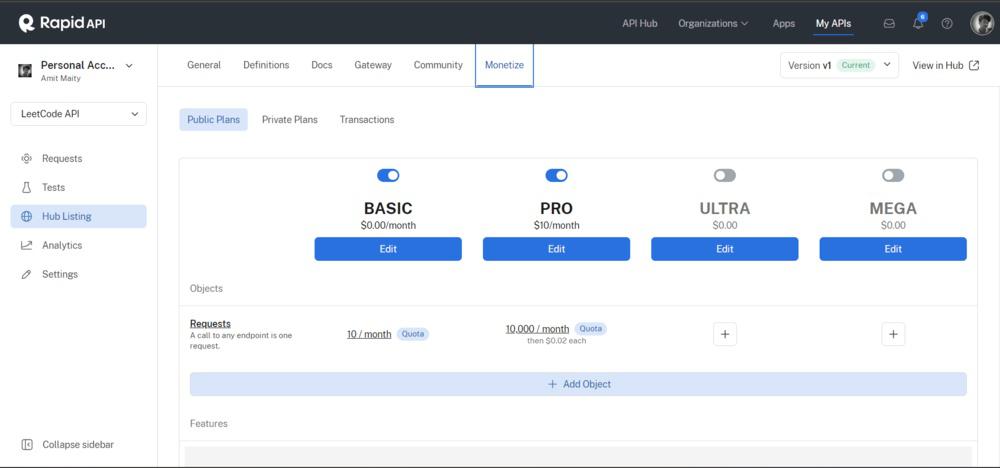Click the "then $0.02 each" overage text
Screen dimensions: 1000x468
click(x=556, y=341)
